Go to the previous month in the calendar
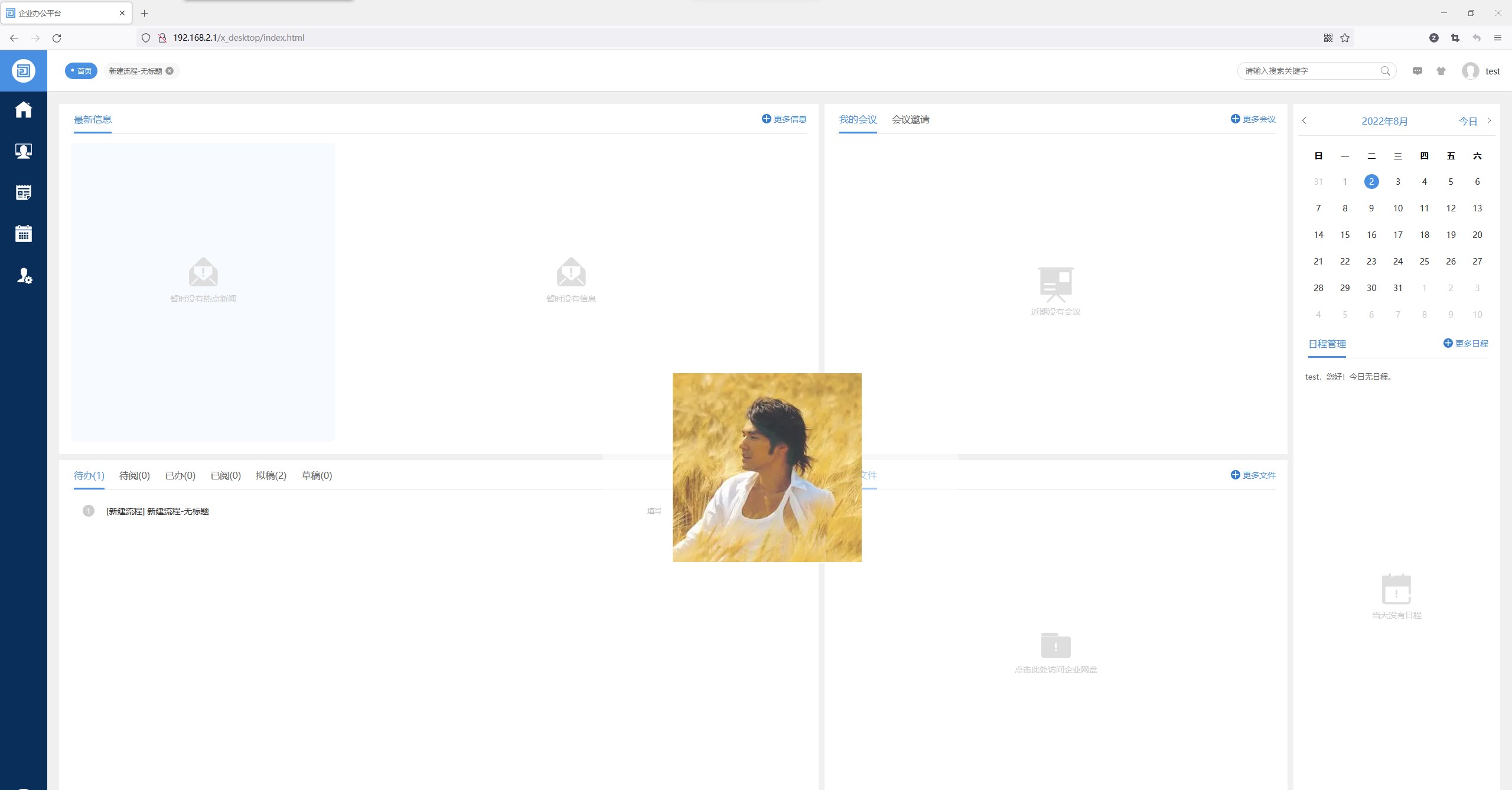Viewport: 1512px width, 790px height. [x=1304, y=120]
